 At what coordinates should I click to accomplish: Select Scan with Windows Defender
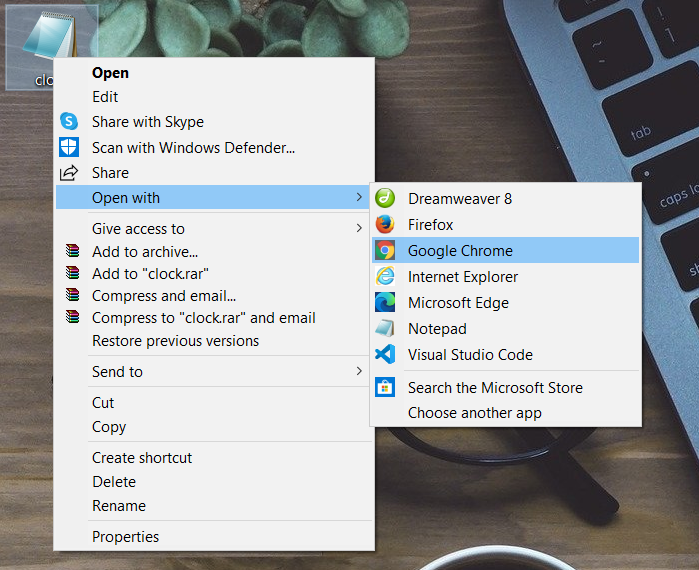[x=214, y=148]
